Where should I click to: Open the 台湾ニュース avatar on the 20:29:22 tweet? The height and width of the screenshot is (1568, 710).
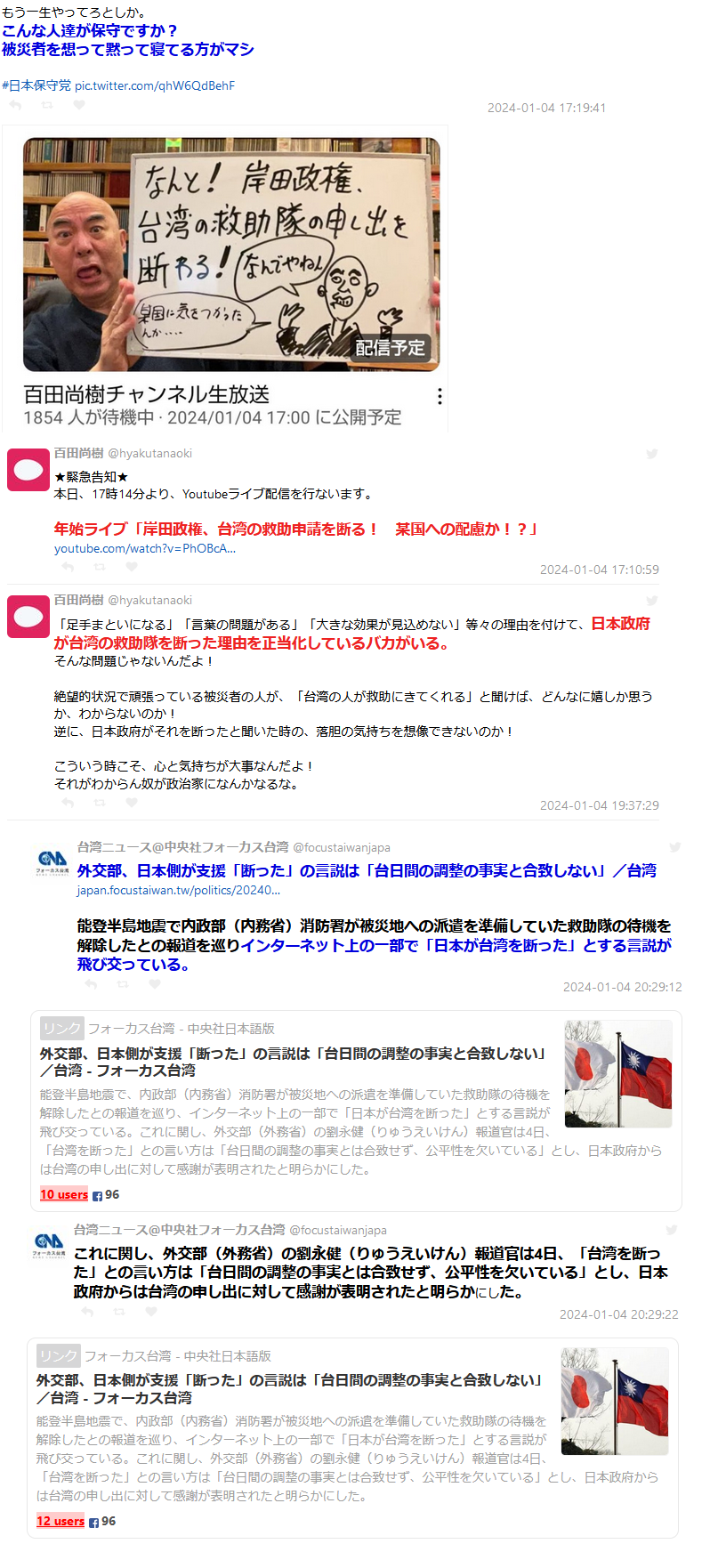(48, 1243)
